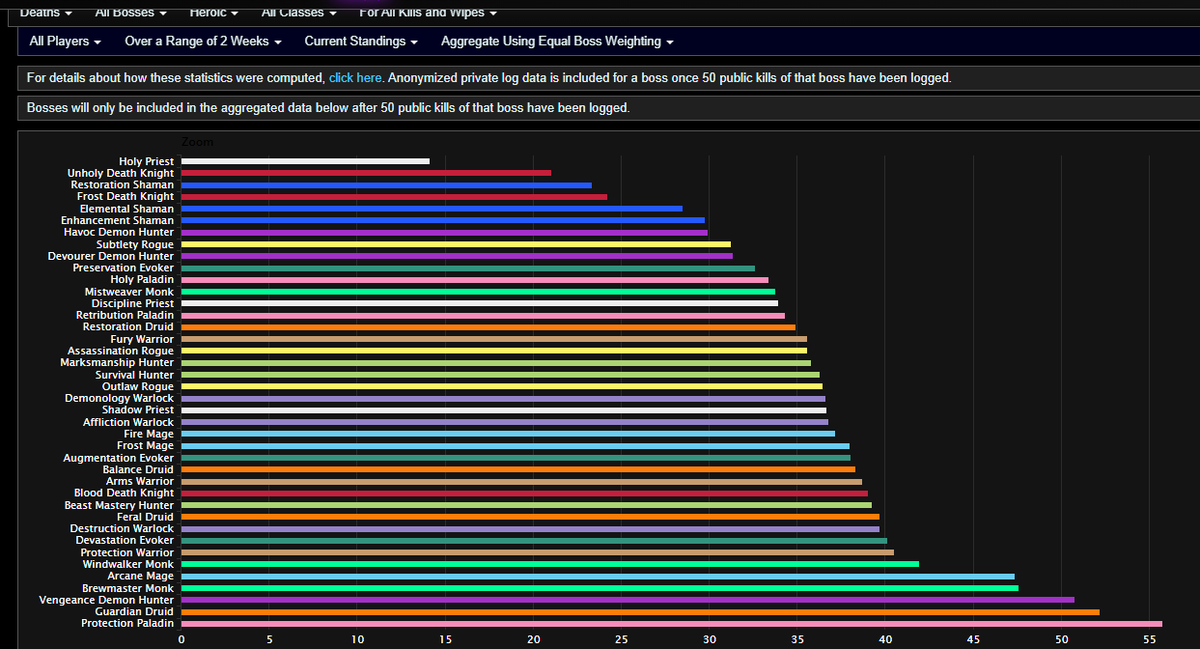The image size is (1200, 649).
Task: Select the Holy Paladin label
Action: pyautogui.click(x=143, y=280)
